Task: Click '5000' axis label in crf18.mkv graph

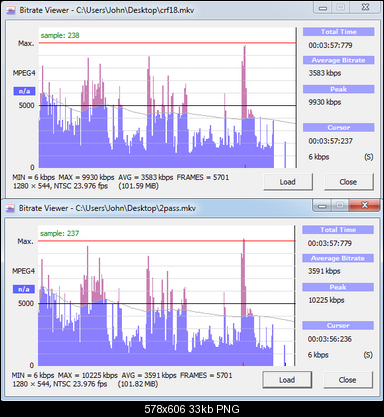Action: tap(26, 106)
